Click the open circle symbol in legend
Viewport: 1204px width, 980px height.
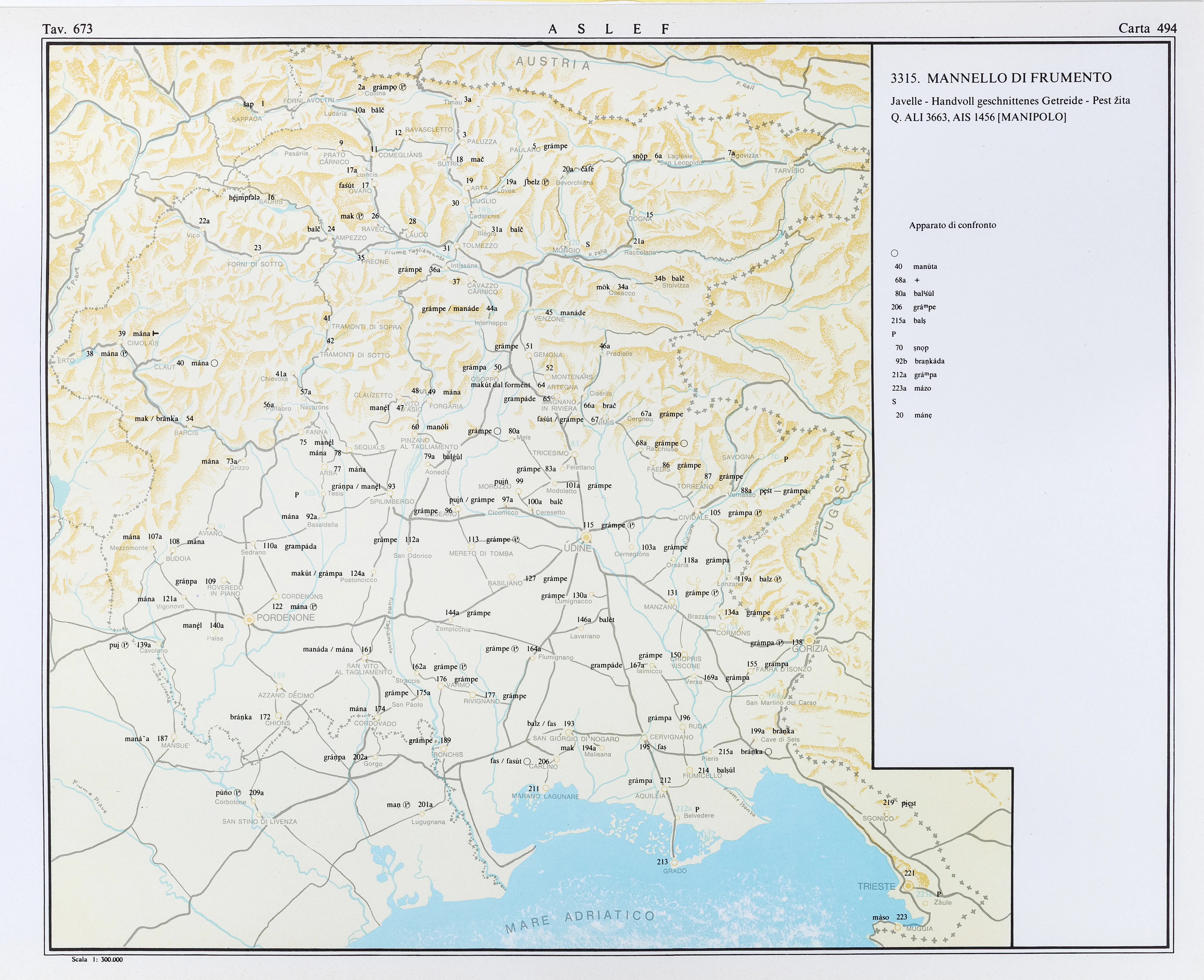click(895, 254)
